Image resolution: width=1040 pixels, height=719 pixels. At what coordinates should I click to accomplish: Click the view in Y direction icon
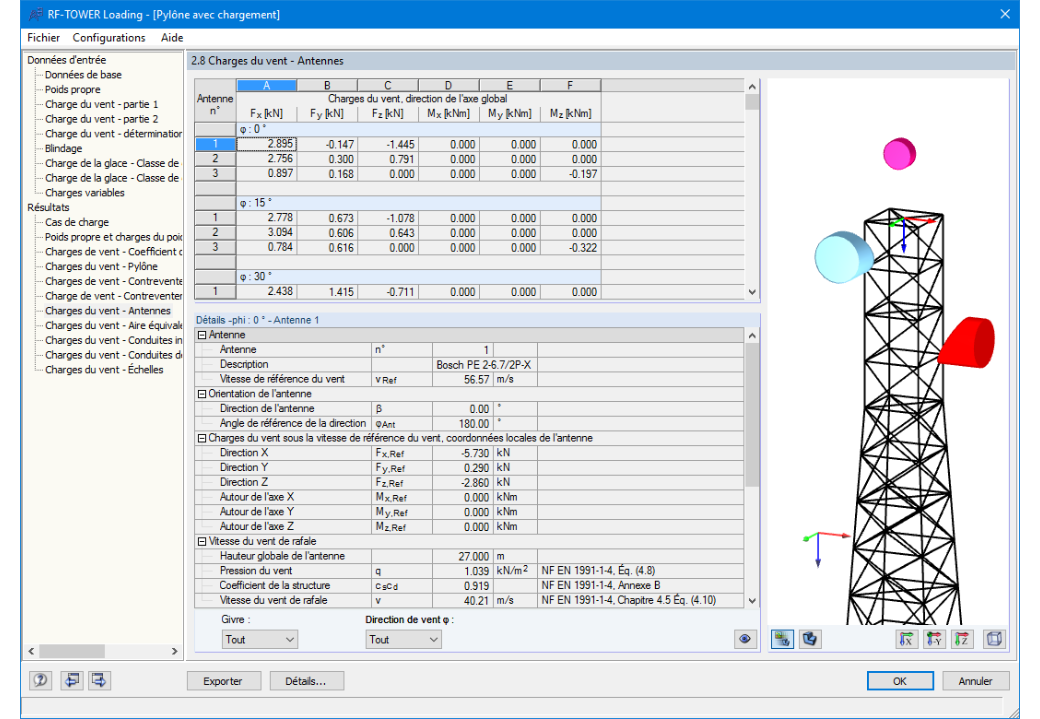(934, 639)
